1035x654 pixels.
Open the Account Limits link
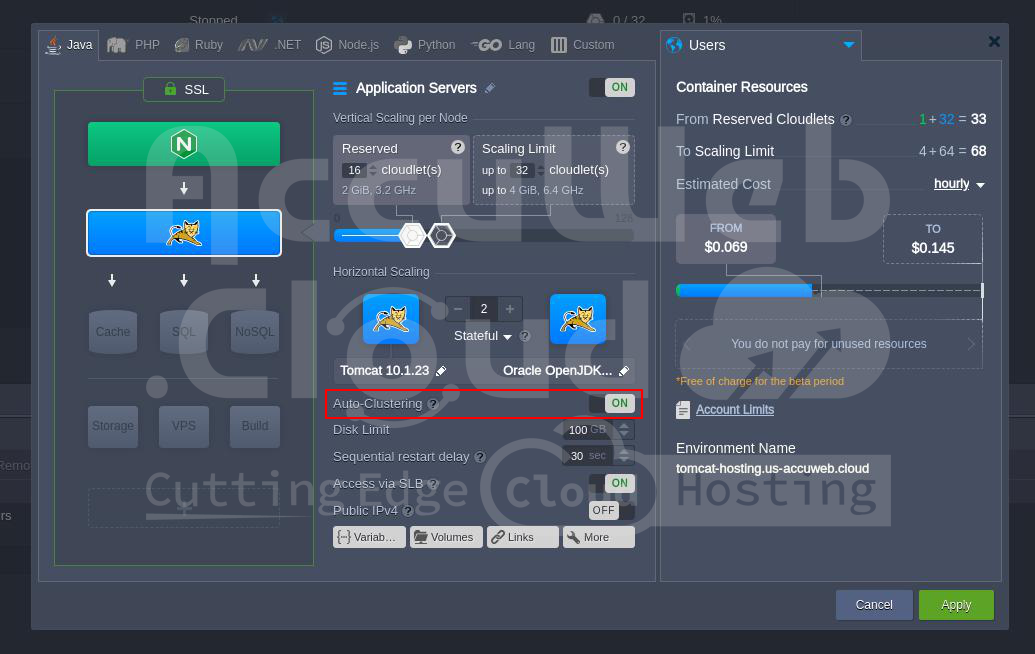pos(734,410)
